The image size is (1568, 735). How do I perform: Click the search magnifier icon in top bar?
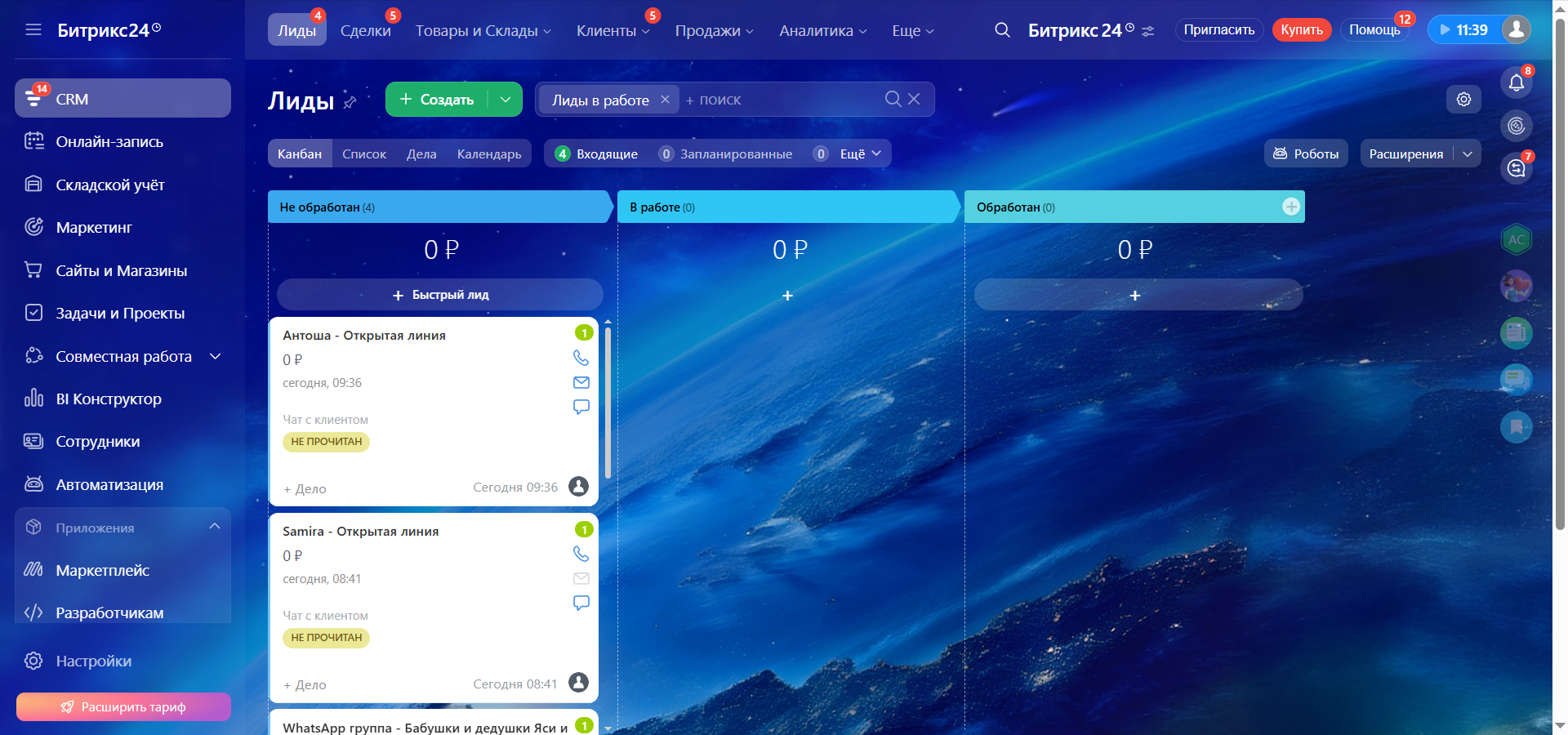1002,30
